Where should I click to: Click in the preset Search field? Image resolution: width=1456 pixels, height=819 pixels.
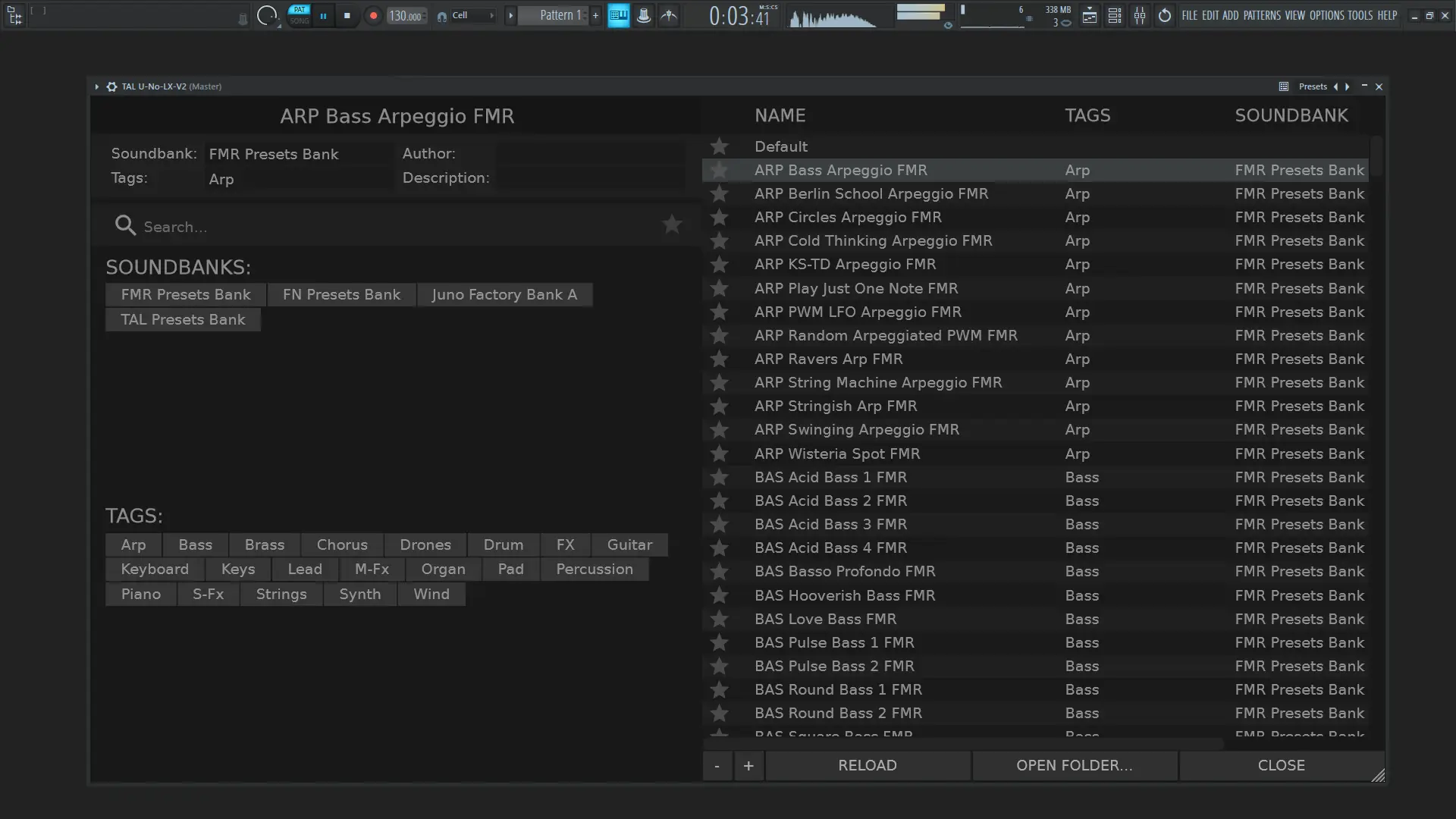pos(379,227)
